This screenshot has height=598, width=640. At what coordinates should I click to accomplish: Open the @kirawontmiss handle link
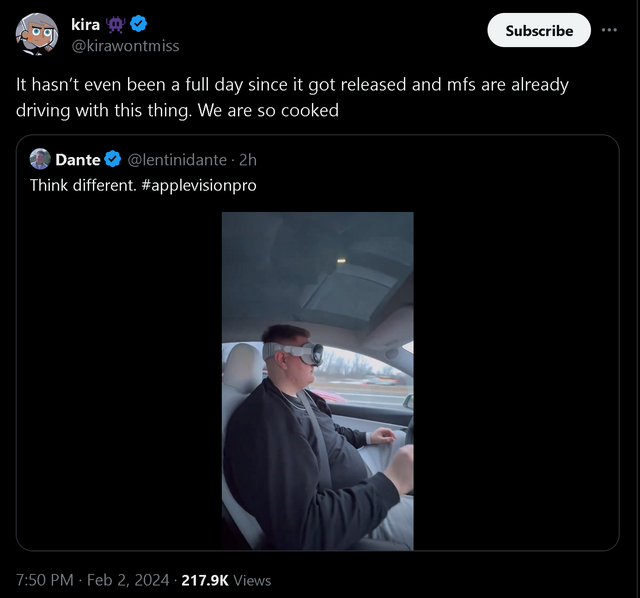(125, 46)
